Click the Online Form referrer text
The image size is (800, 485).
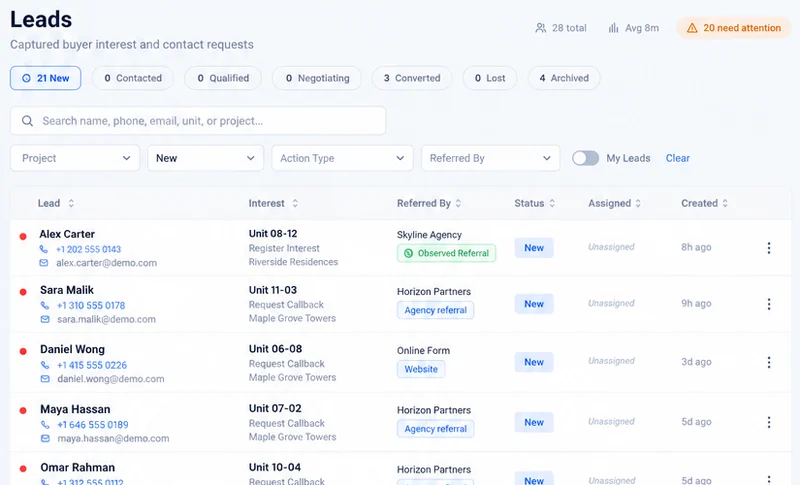point(423,350)
